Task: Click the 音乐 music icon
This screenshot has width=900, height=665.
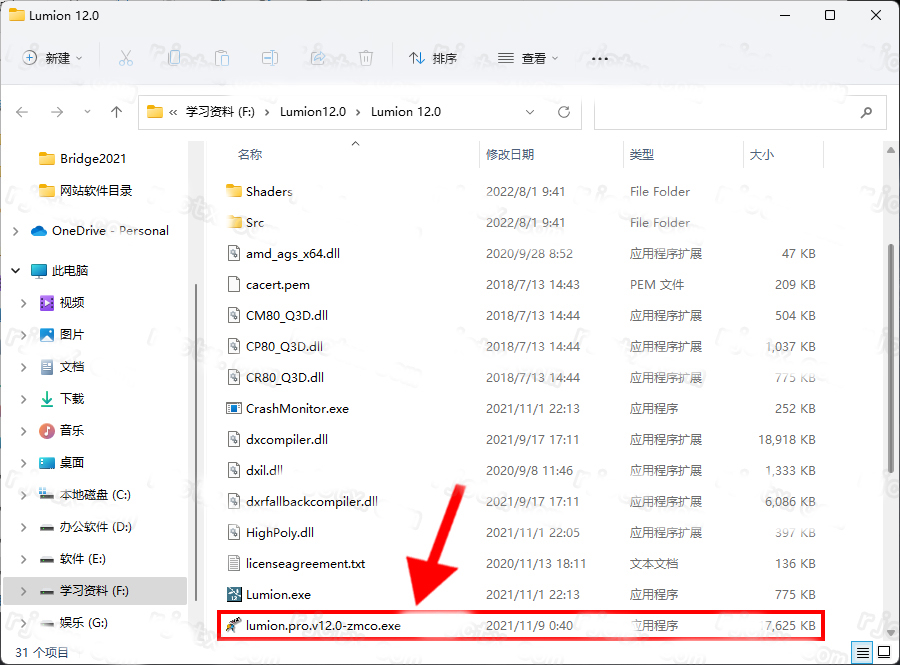Action: [47, 430]
